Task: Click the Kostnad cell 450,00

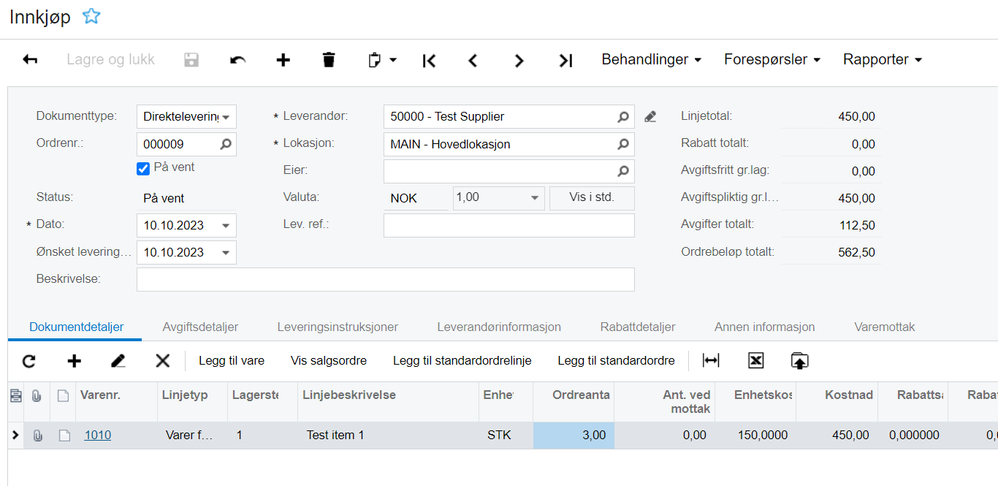Action: point(837,436)
